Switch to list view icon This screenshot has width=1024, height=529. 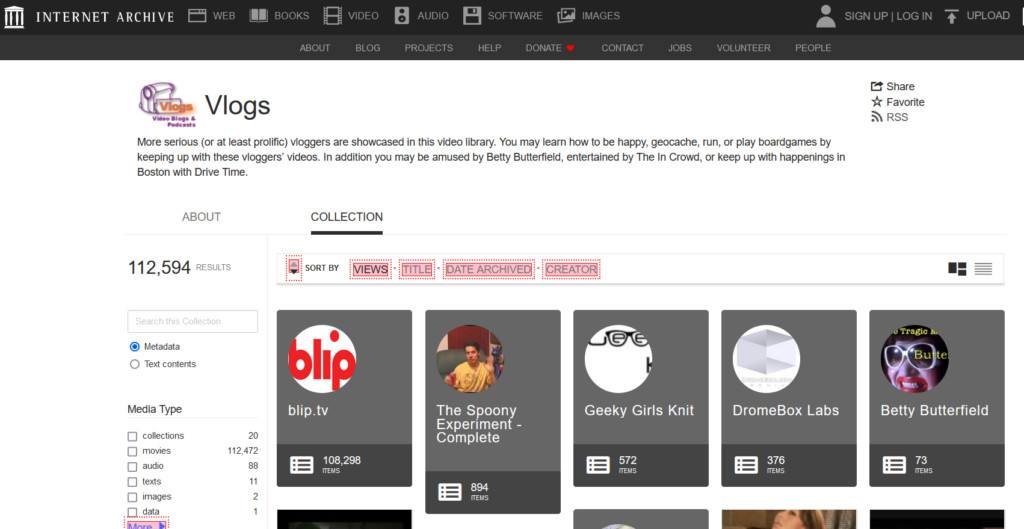[x=984, y=268]
